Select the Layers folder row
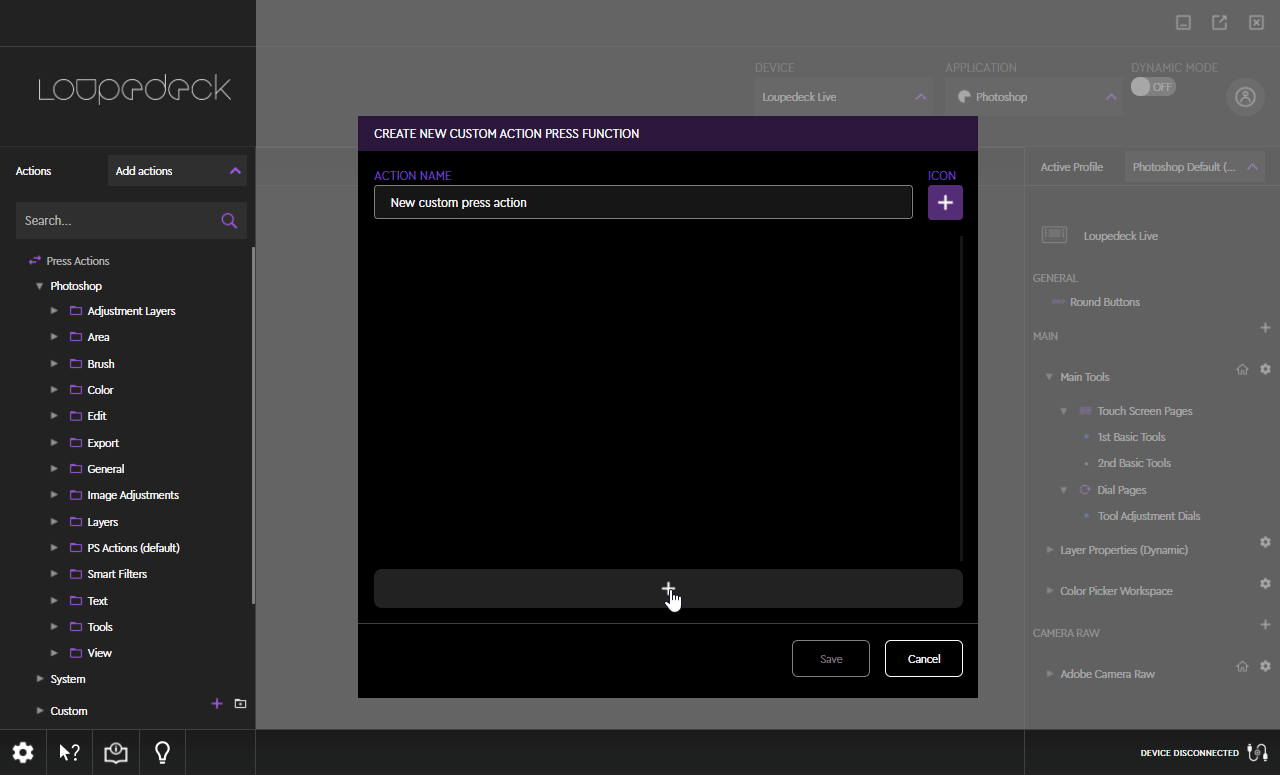Image resolution: width=1280 pixels, height=775 pixels. pos(102,522)
